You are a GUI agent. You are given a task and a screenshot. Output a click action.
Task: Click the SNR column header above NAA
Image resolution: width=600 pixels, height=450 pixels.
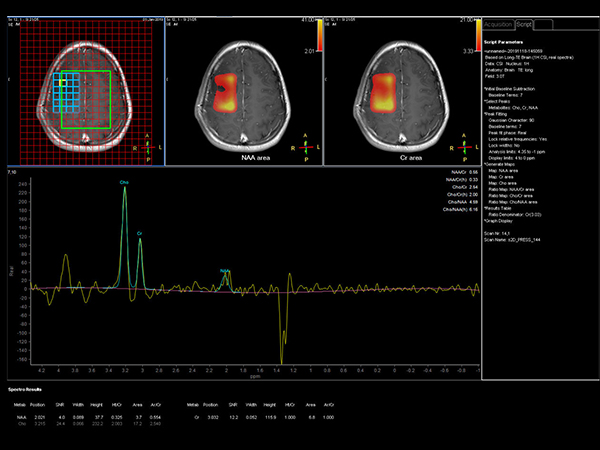point(60,404)
